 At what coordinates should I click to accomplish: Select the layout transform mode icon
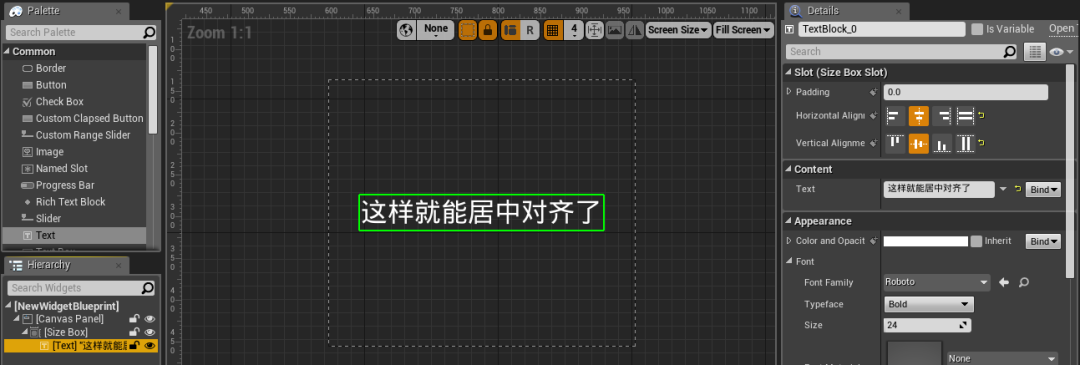pos(510,30)
